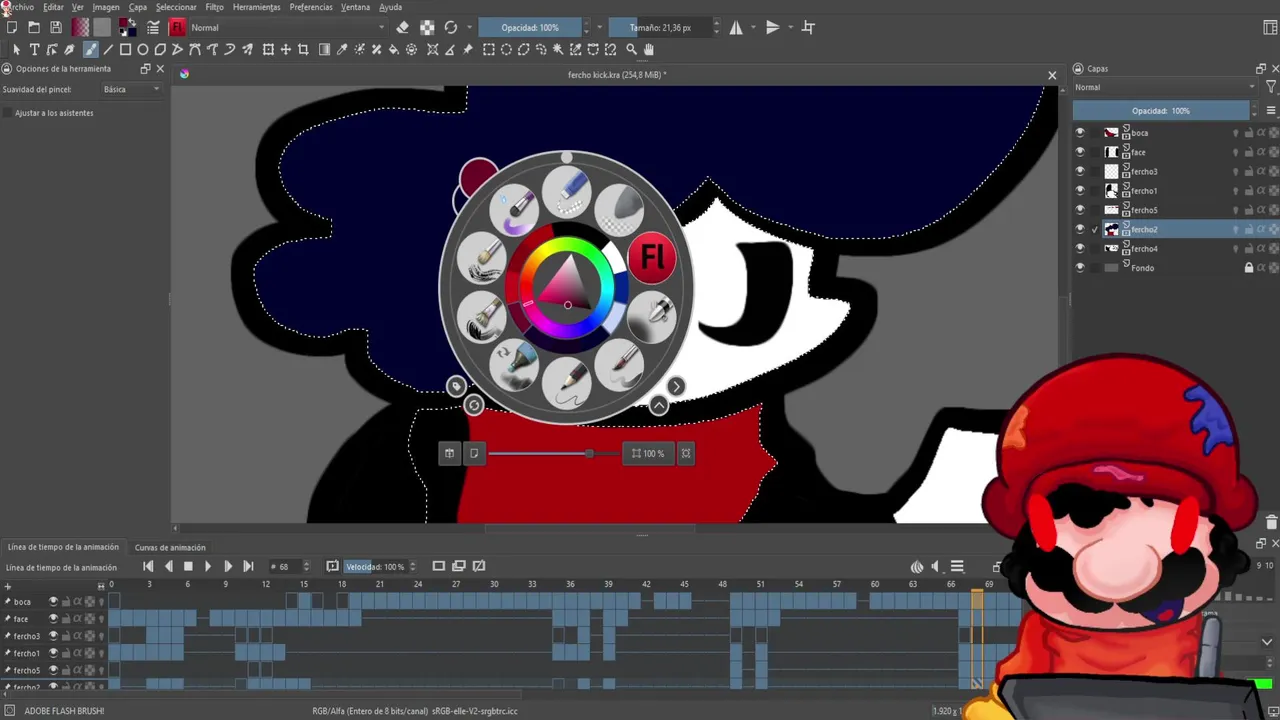Select the Gradient tool
The height and width of the screenshot is (720, 1280).
click(x=324, y=49)
